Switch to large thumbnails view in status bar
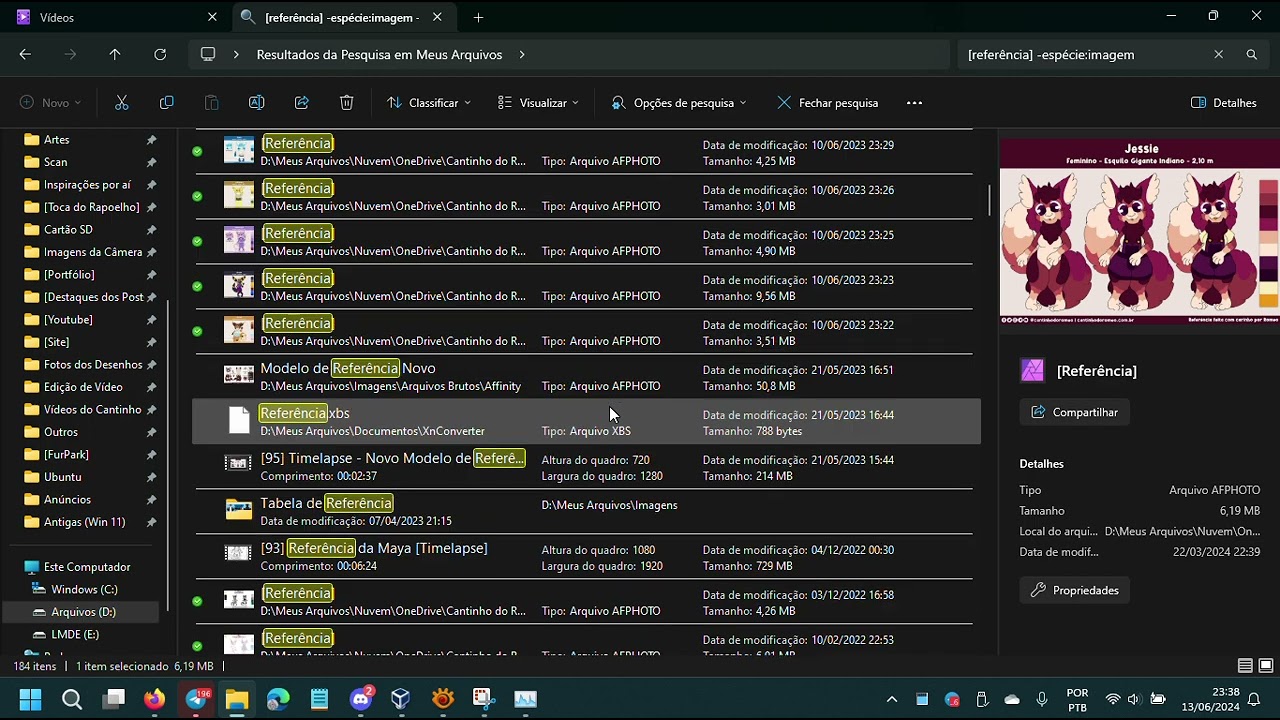The height and width of the screenshot is (720, 1280). click(1266, 666)
